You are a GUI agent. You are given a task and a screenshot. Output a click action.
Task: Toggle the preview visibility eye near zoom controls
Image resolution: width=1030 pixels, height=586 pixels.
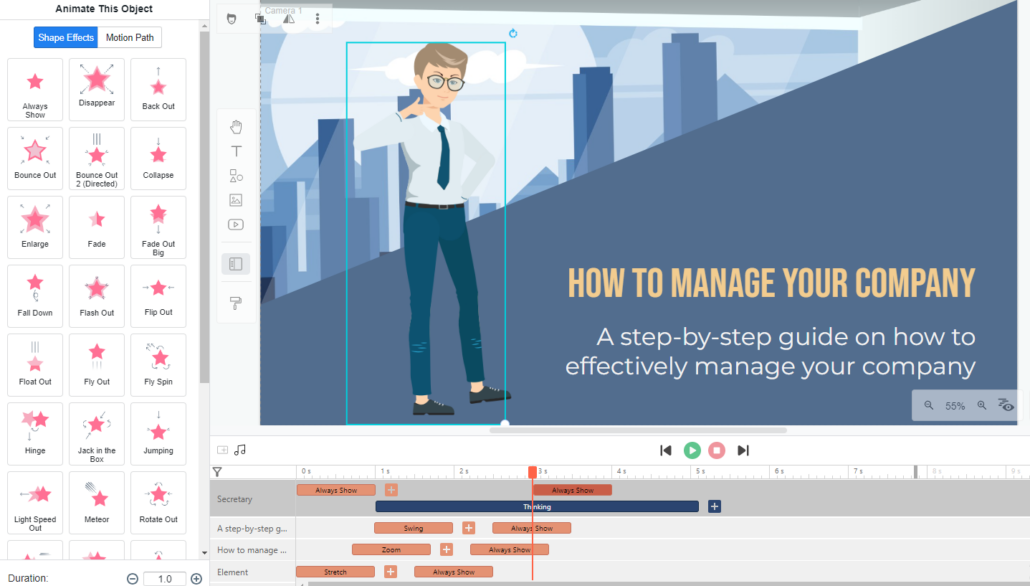pos(1007,405)
